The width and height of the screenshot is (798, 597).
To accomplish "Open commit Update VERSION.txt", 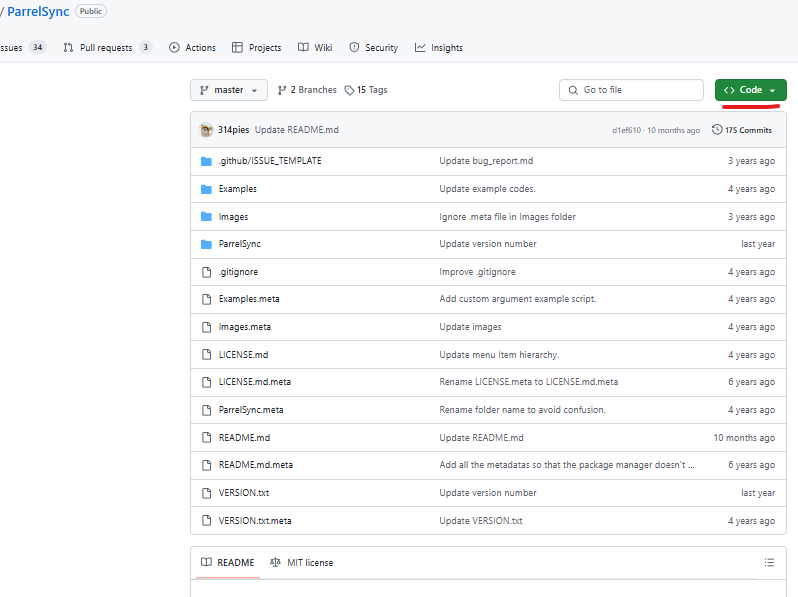I will click(481, 521).
